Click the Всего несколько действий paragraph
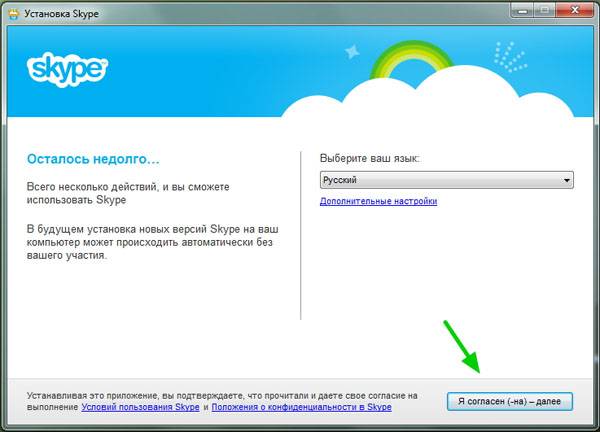The height and width of the screenshot is (432, 600). click(128, 193)
